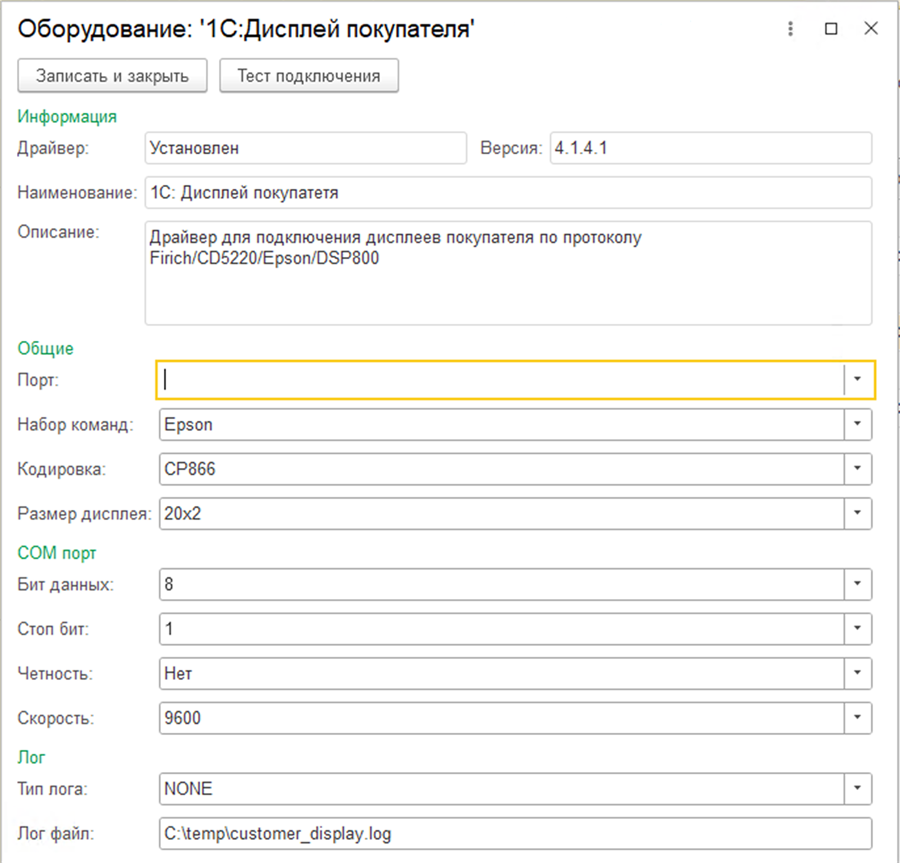Click the 'Записать и закрыть' button

112,75
